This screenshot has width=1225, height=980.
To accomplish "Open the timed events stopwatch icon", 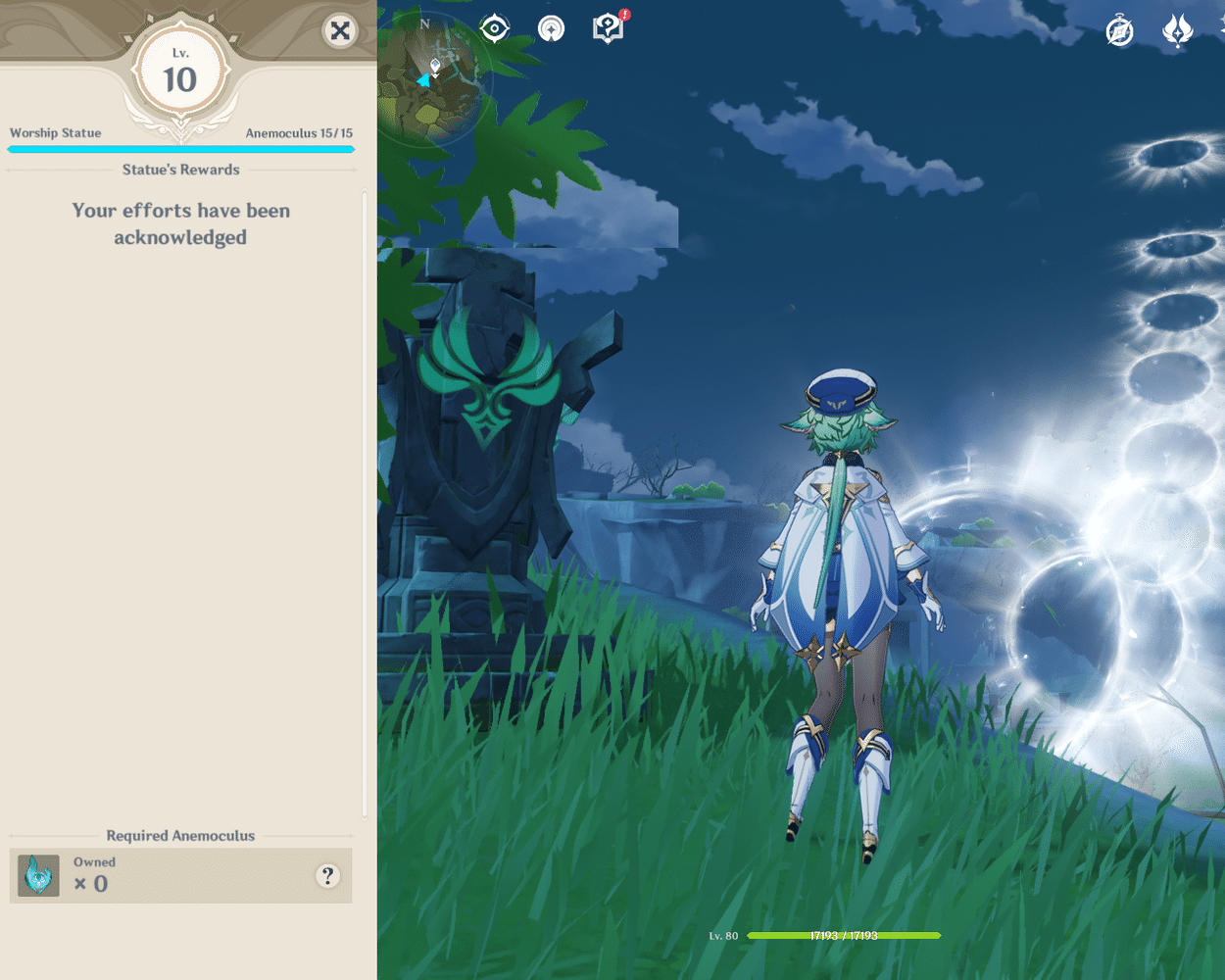I will 1118,30.
